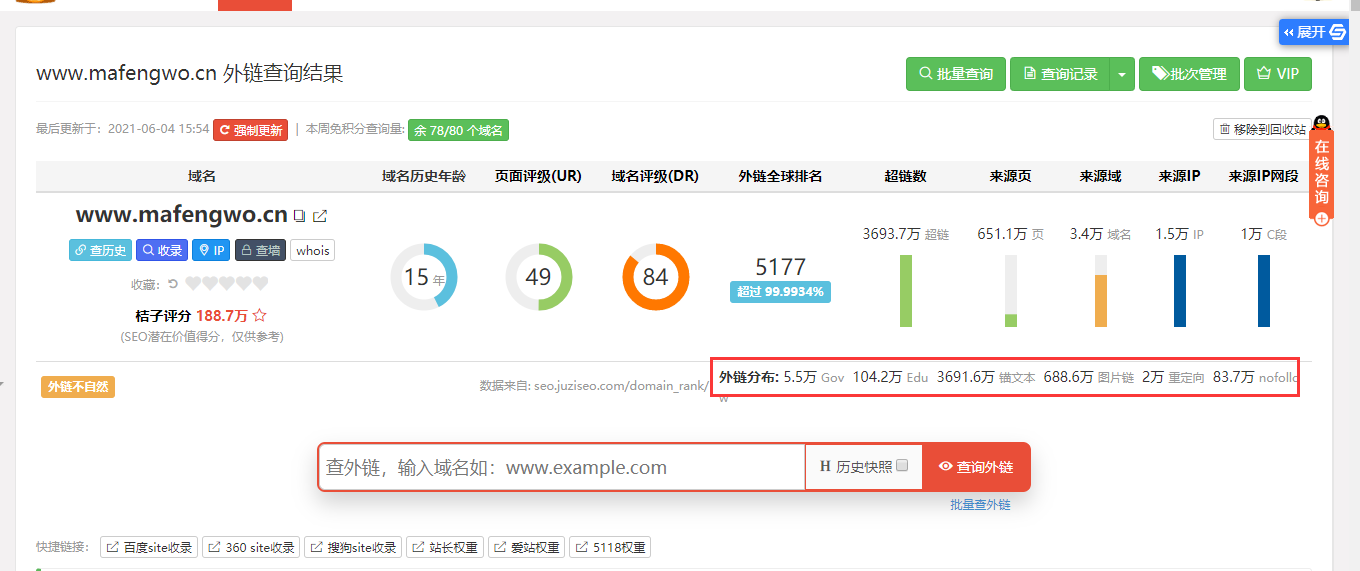Select the fifth heart in 收藏 rating
The width and height of the screenshot is (1360, 571).
[260, 284]
